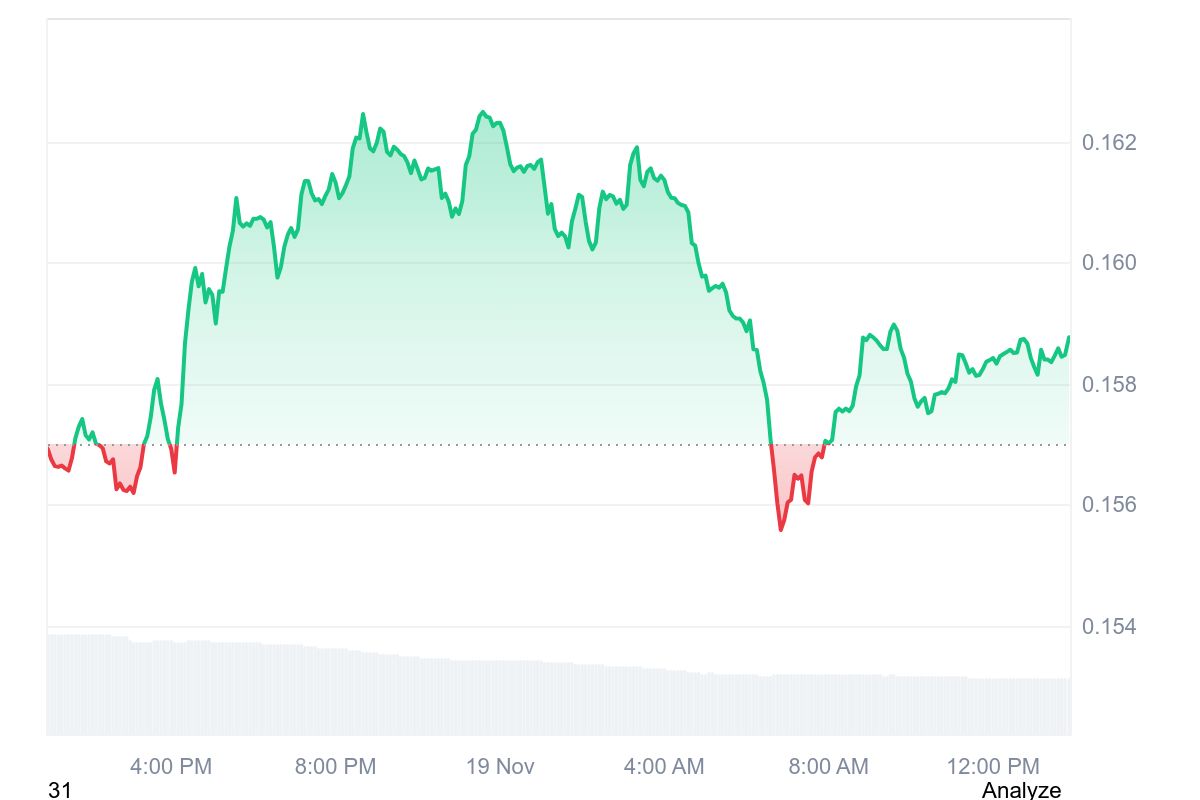Screen dimensions: 1200x800
Task: Click the 8:00 PM time axis label
Action: 335,767
